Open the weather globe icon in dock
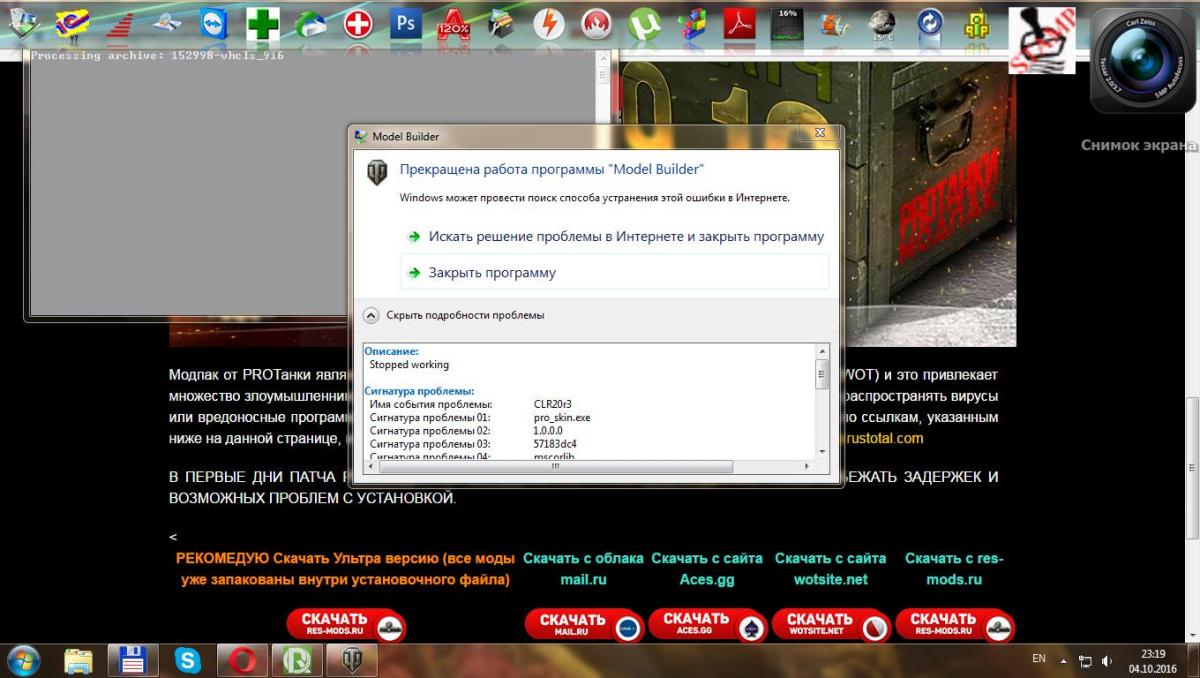The width and height of the screenshot is (1200, 678). tap(882, 23)
